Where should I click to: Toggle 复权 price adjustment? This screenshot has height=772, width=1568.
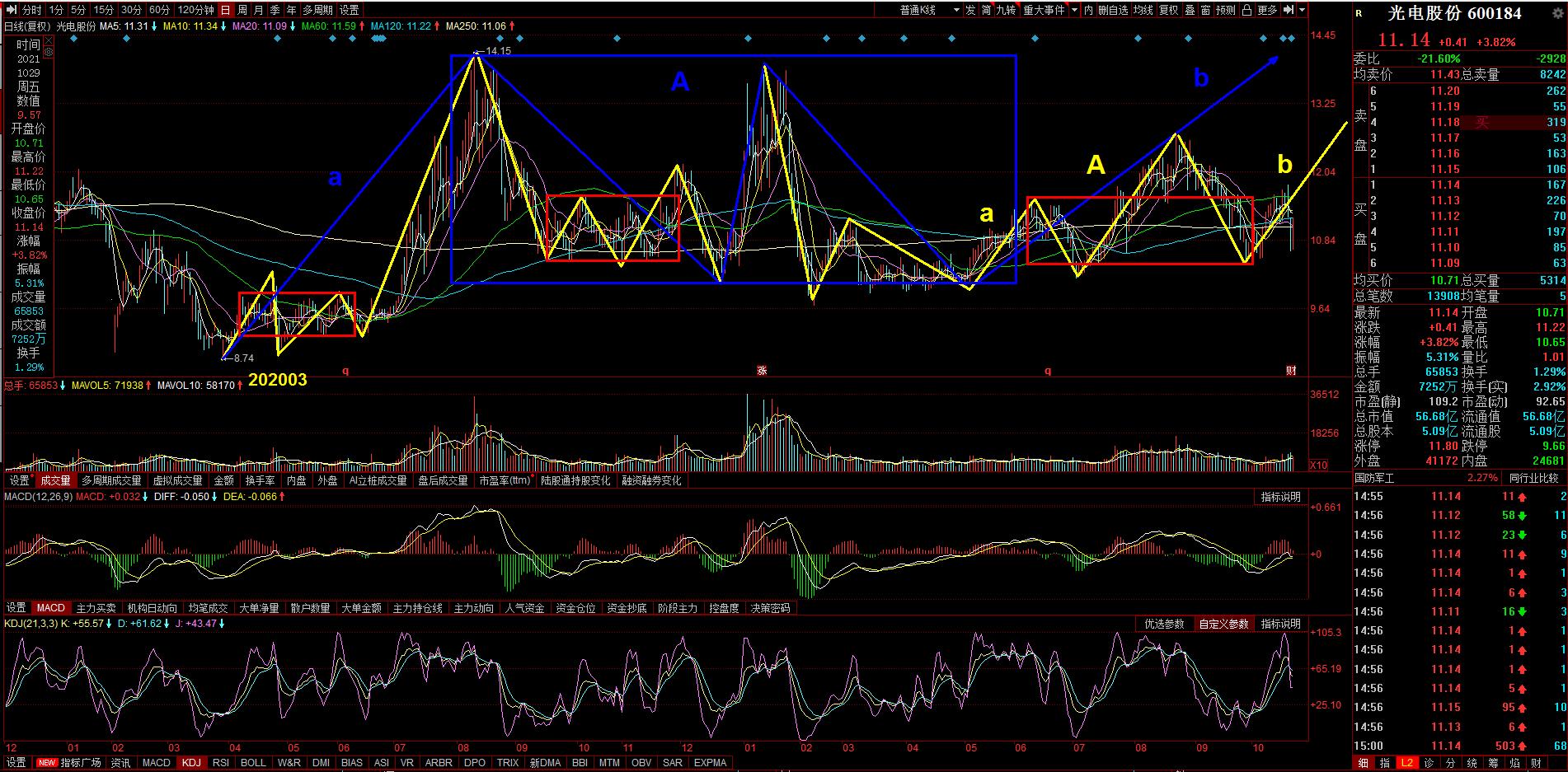(1168, 10)
